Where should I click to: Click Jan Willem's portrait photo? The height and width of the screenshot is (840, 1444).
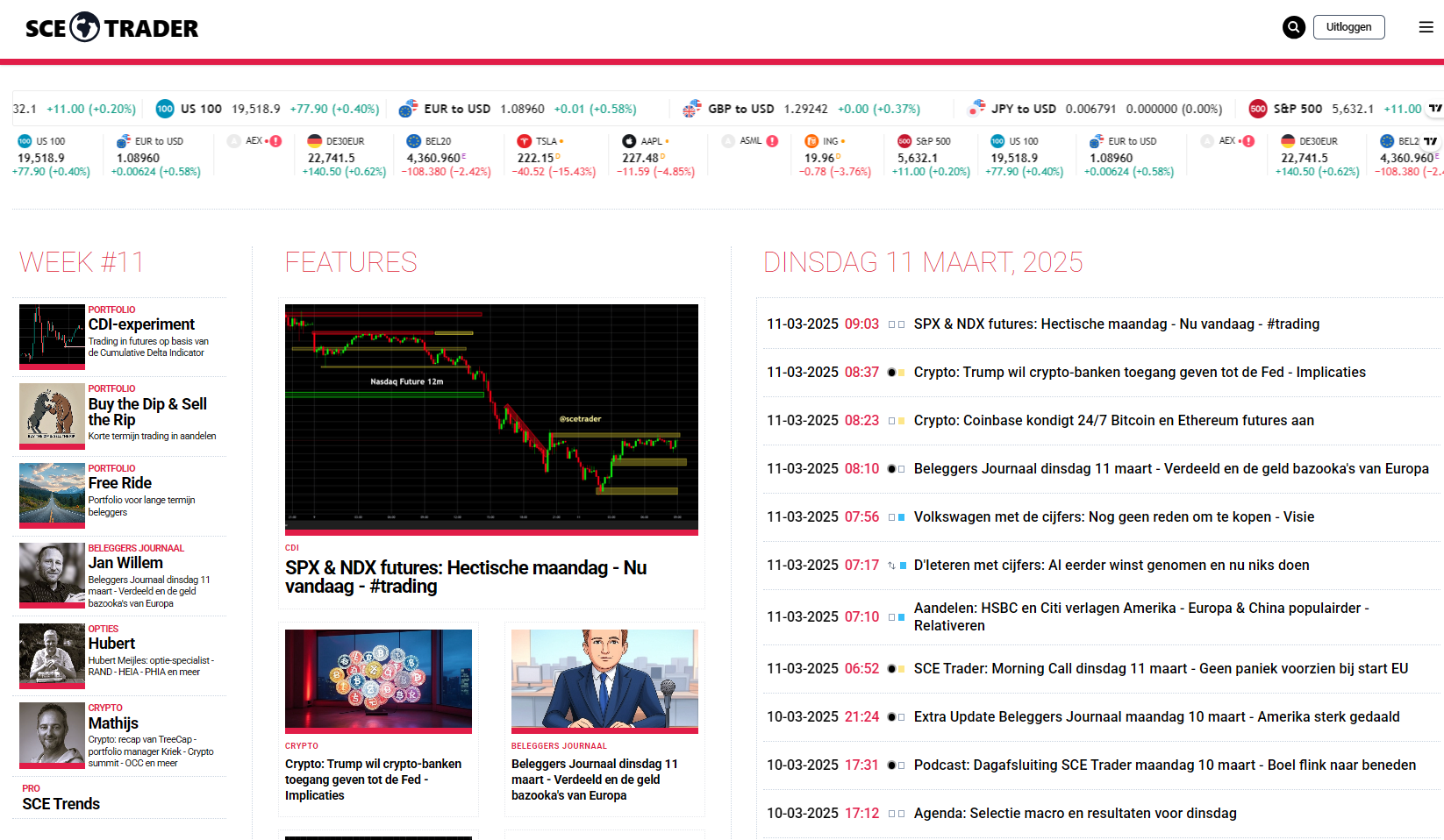pyautogui.click(x=52, y=576)
